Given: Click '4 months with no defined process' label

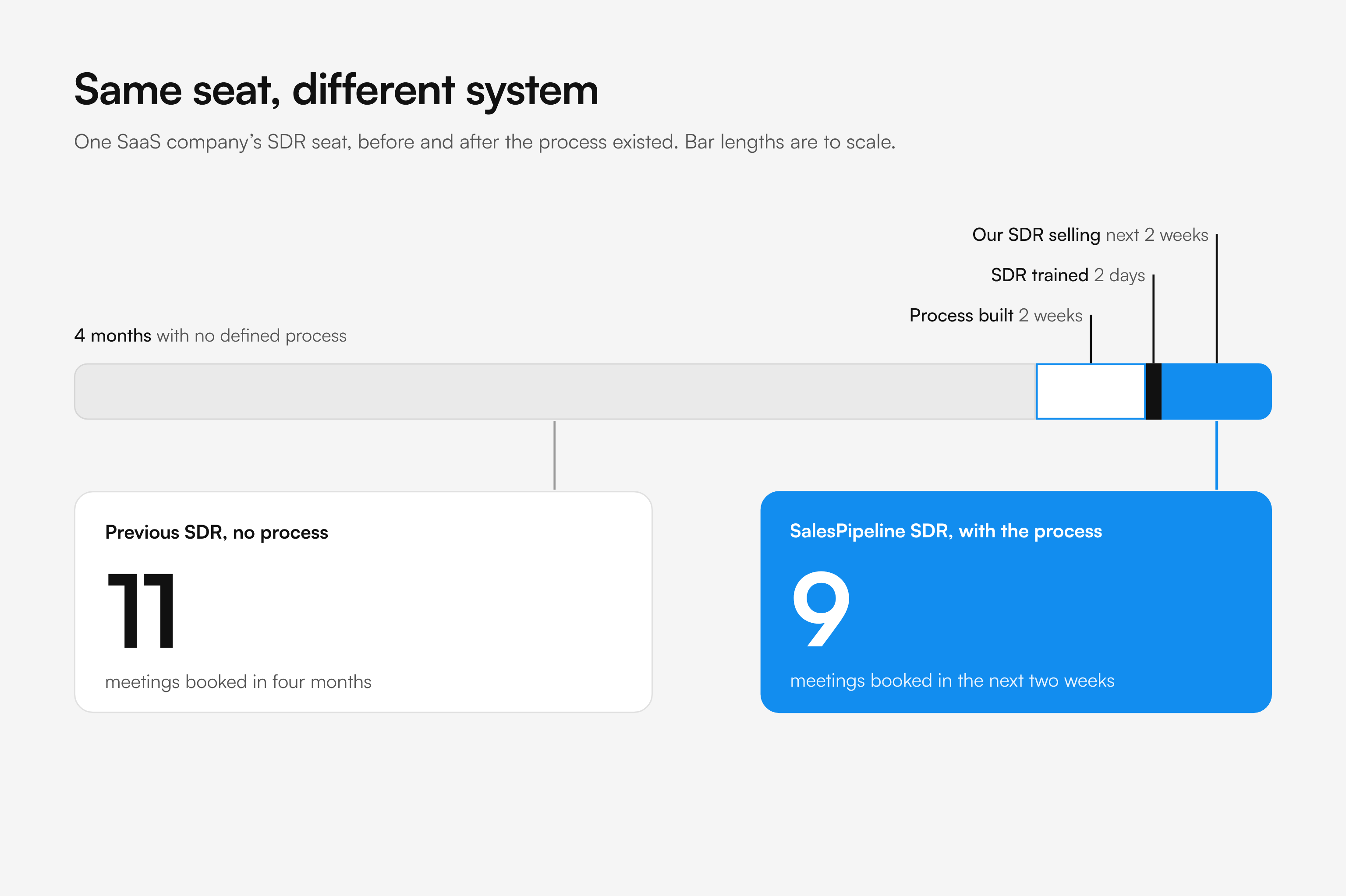Looking at the screenshot, I should [x=210, y=335].
